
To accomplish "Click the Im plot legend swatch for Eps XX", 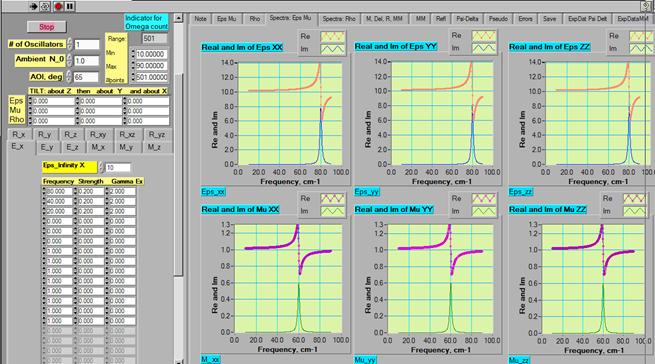I will coord(333,49).
